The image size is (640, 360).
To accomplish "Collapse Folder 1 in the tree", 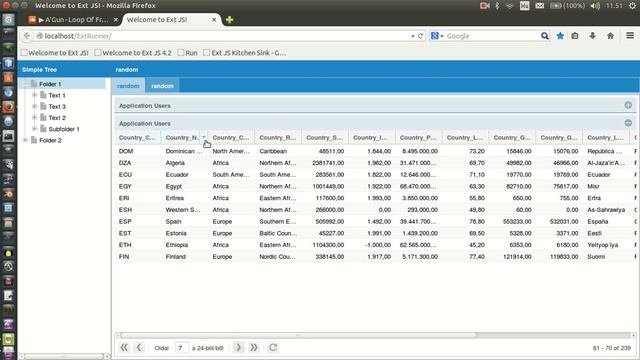I will click(x=25, y=84).
